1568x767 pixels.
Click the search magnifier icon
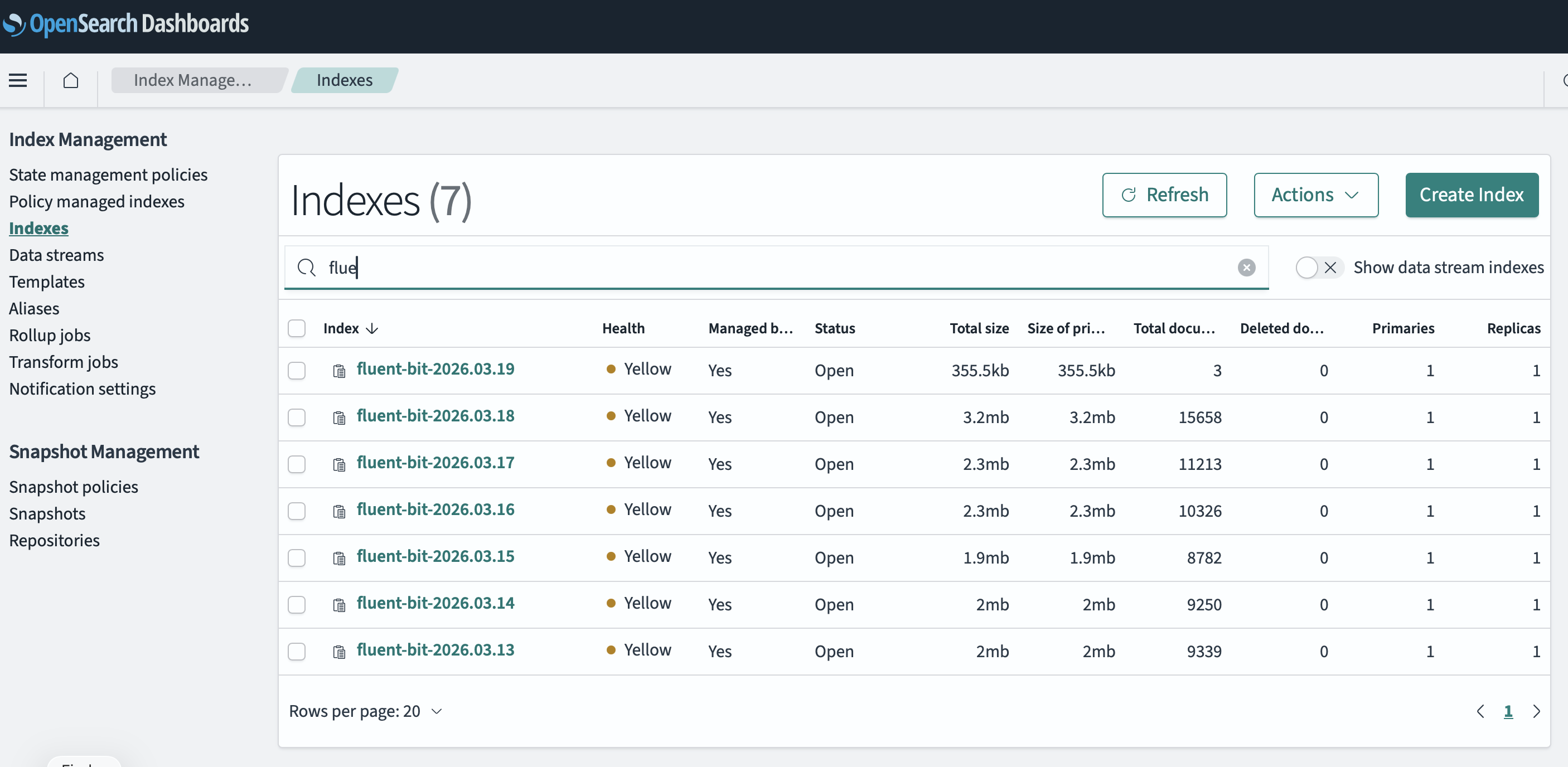306,268
